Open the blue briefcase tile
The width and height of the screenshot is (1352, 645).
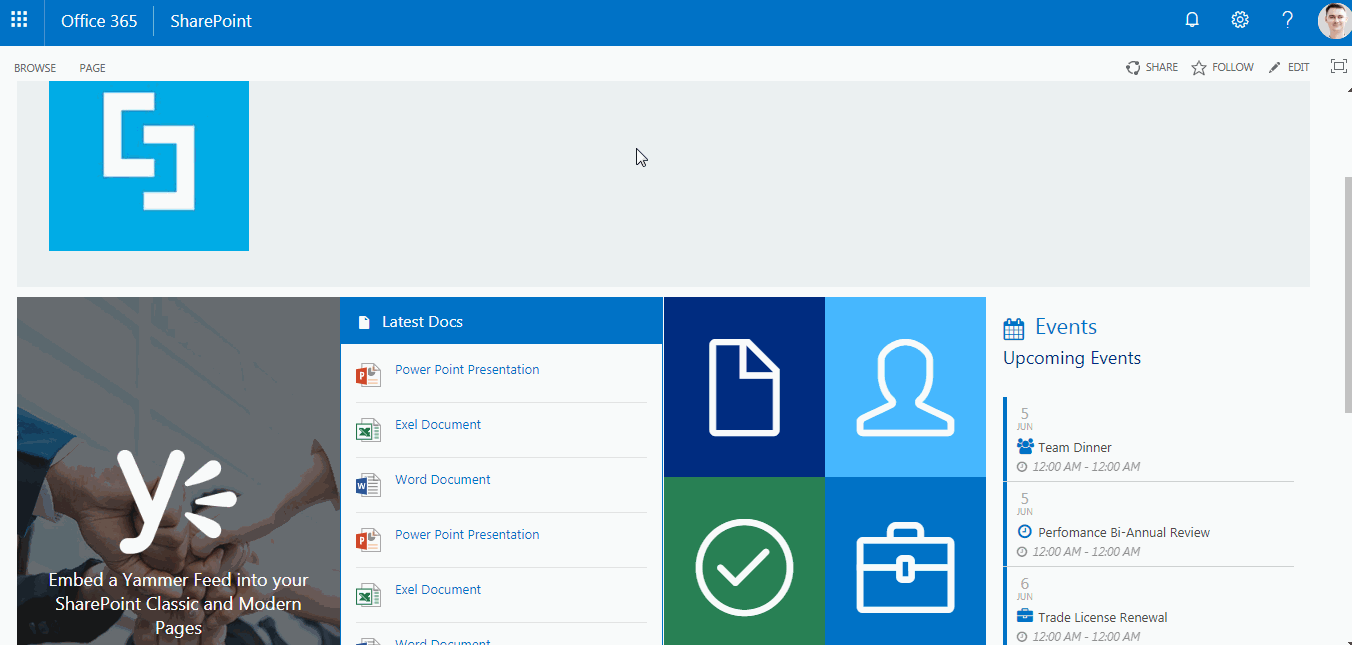pyautogui.click(x=905, y=567)
